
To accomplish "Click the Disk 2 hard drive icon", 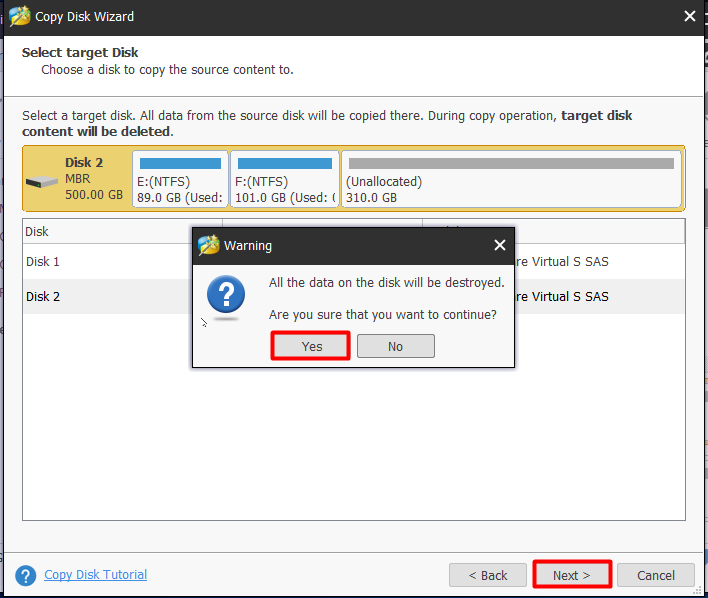I will click(x=42, y=182).
